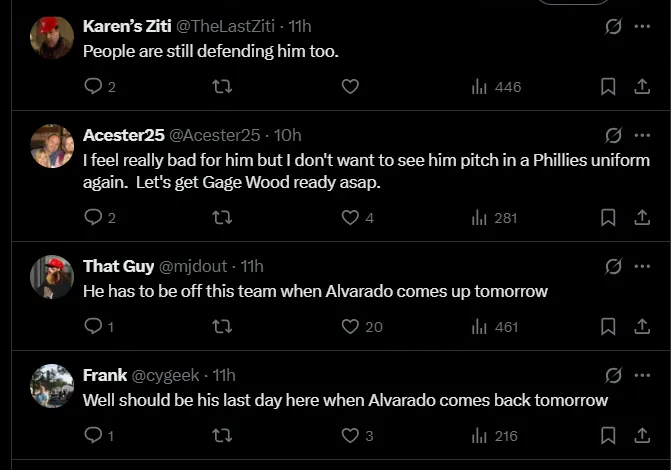Repost That Guy's tweet
Image resolution: width=671 pixels, height=470 pixels.
point(223,326)
